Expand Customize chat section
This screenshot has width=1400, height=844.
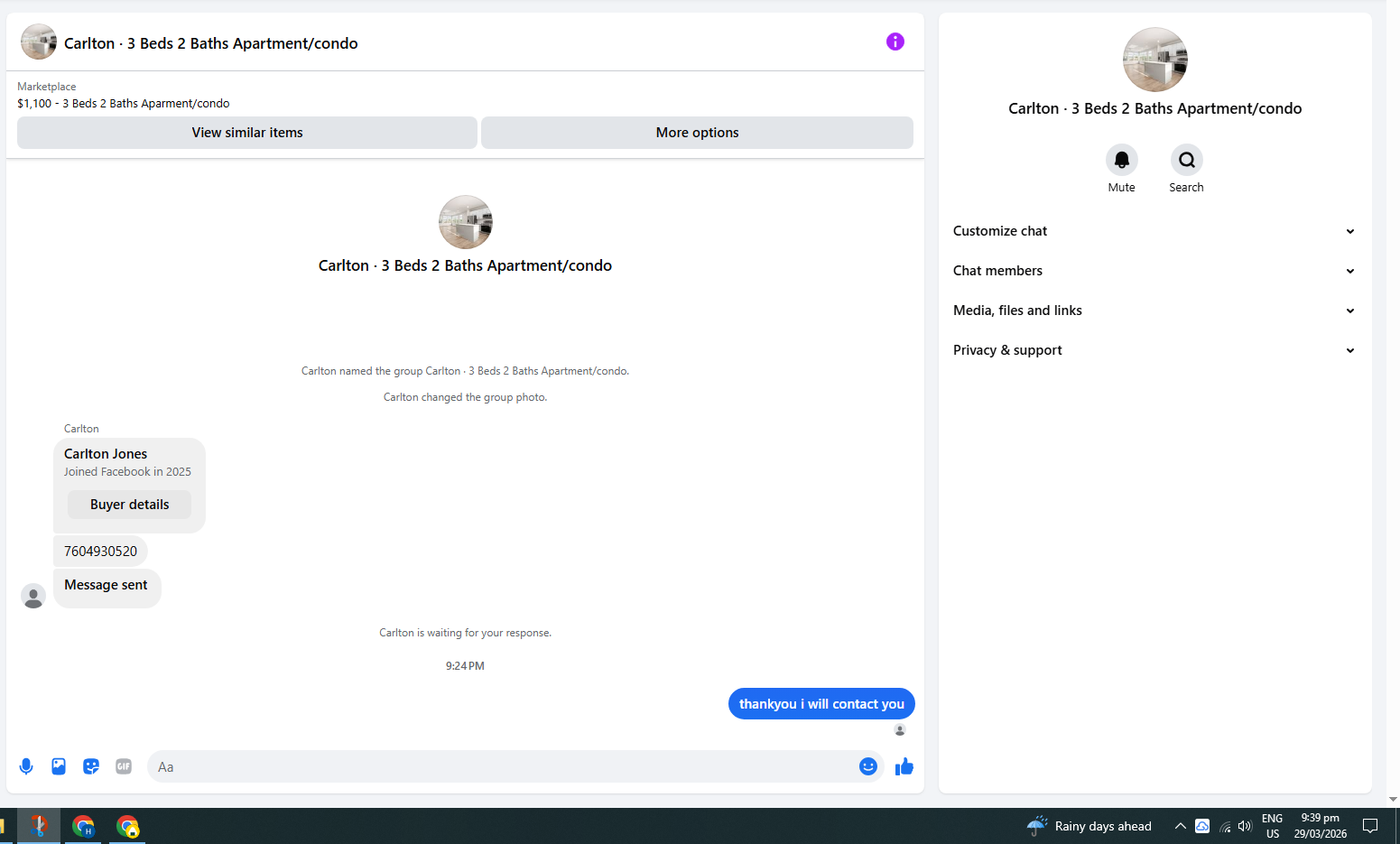[1154, 231]
